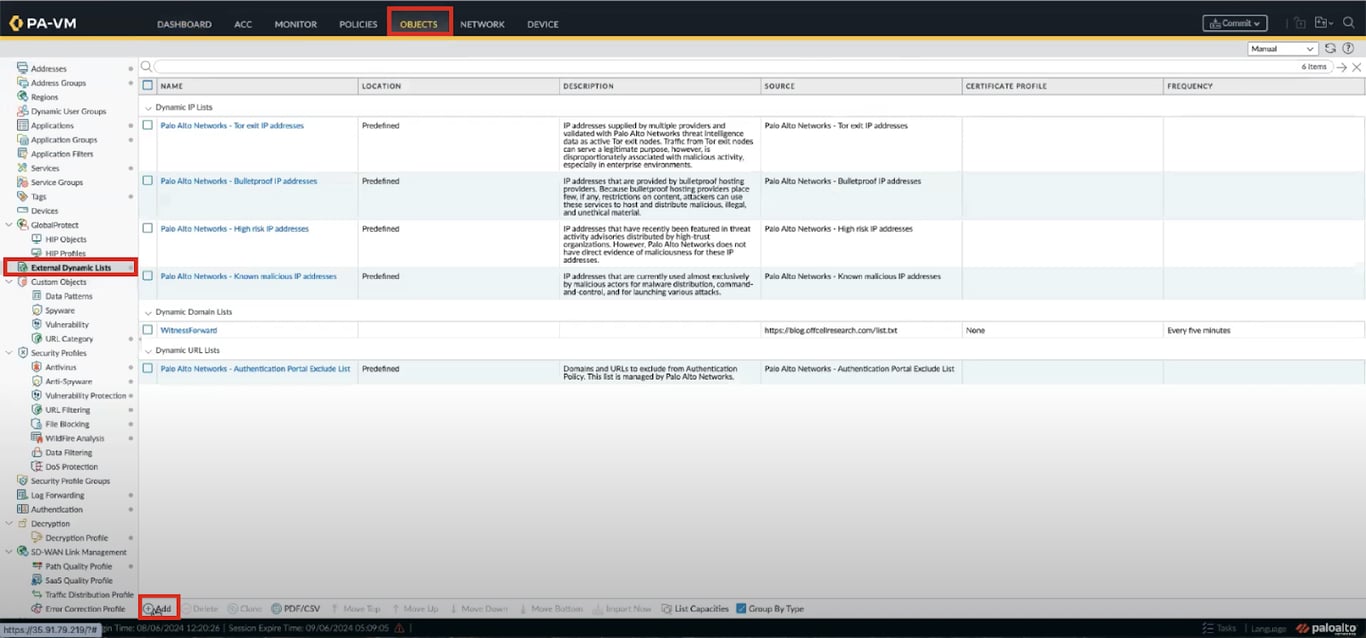Open Palo Alto Networks Tor exit link
The width and height of the screenshot is (1366, 638).
[232, 125]
